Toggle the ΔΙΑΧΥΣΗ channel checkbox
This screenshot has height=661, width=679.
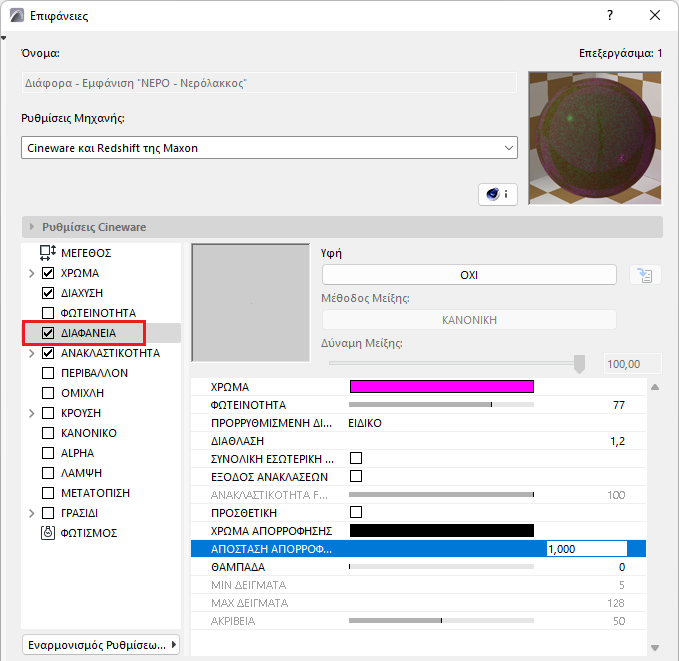point(48,293)
